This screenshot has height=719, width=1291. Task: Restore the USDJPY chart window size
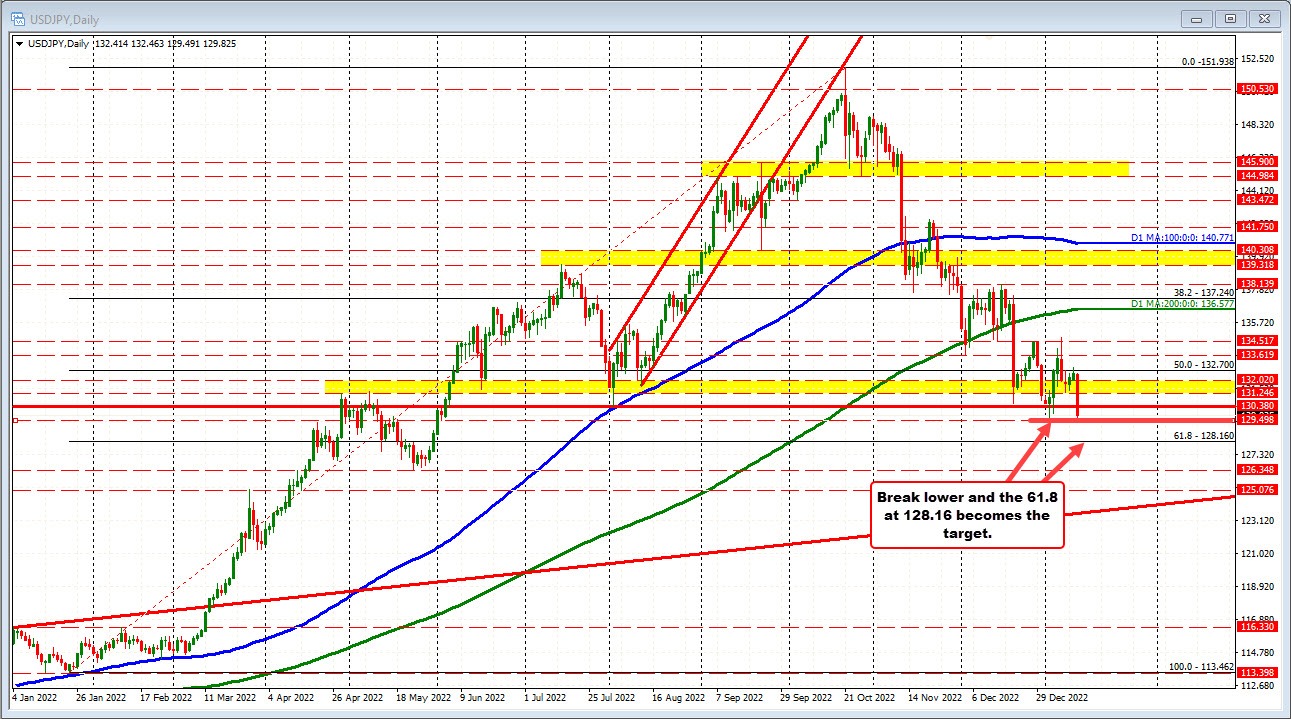point(1229,18)
